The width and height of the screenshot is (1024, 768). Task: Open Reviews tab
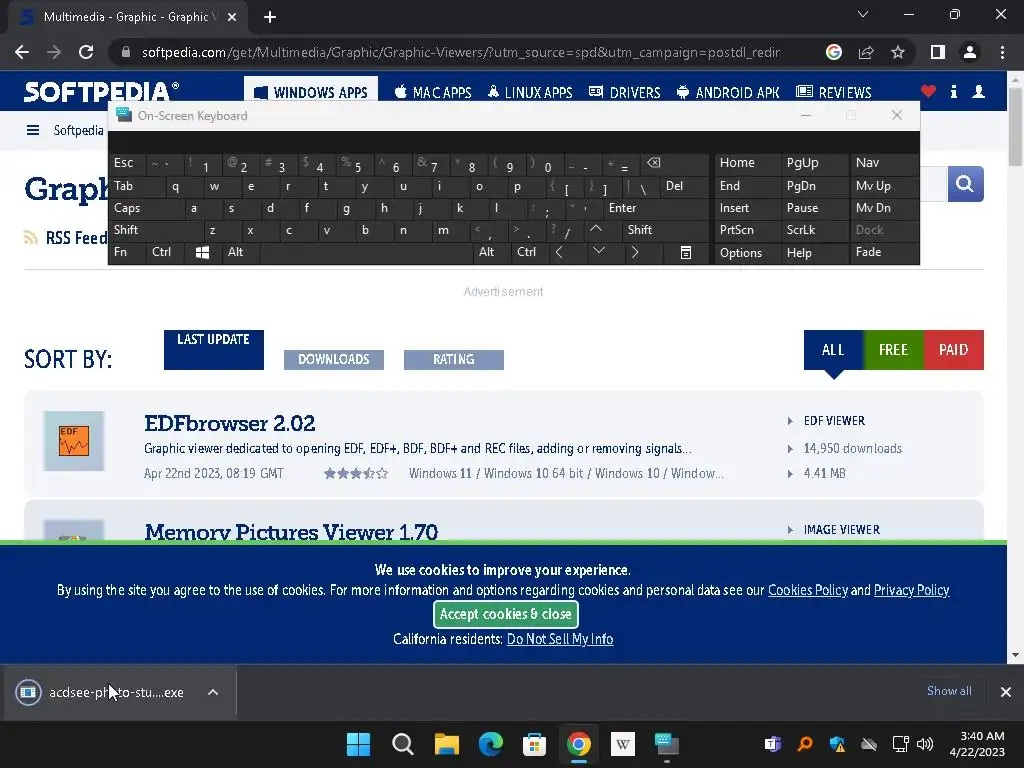pyautogui.click(x=834, y=92)
